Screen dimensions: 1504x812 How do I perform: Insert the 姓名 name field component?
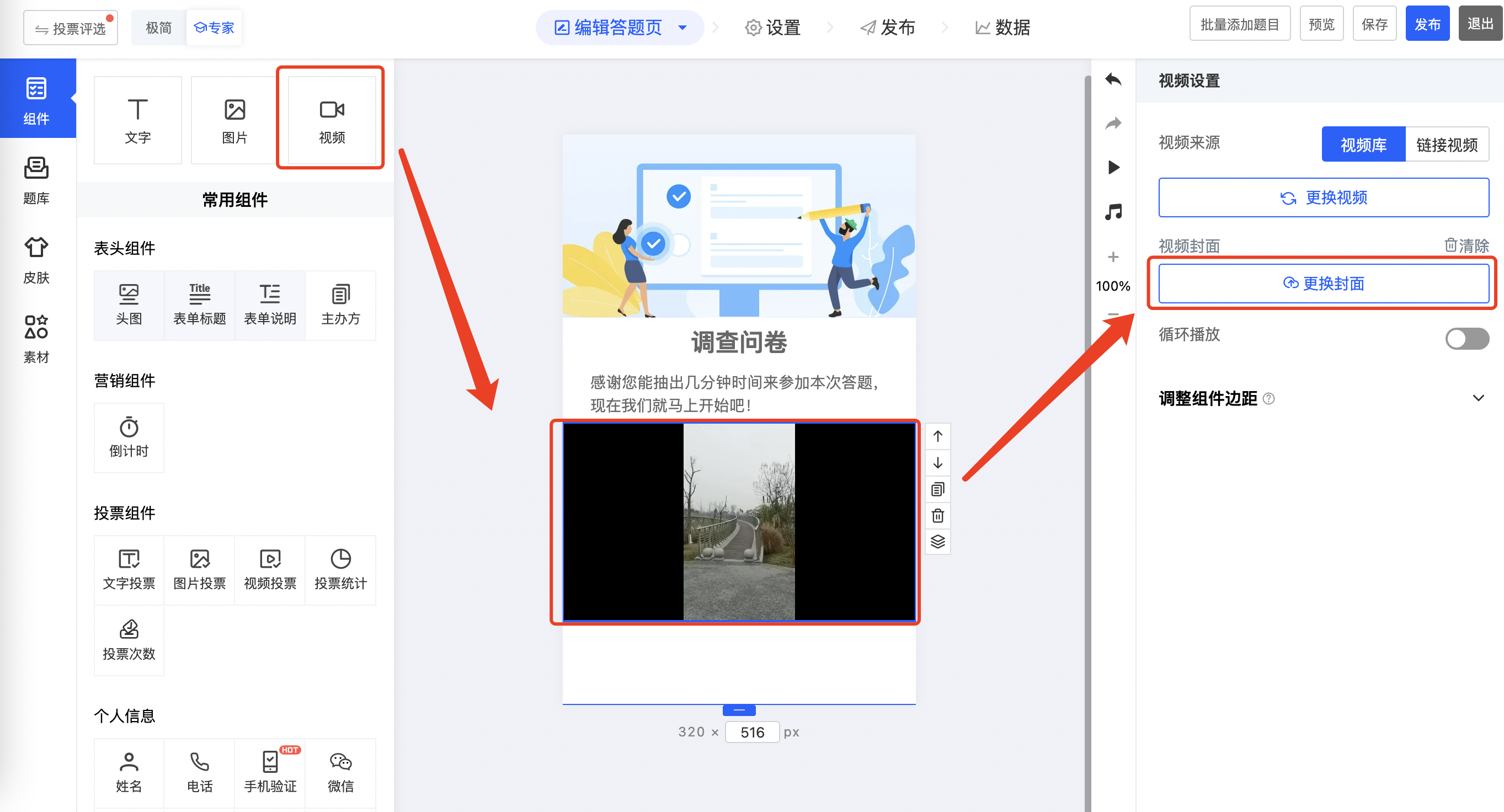point(129,773)
